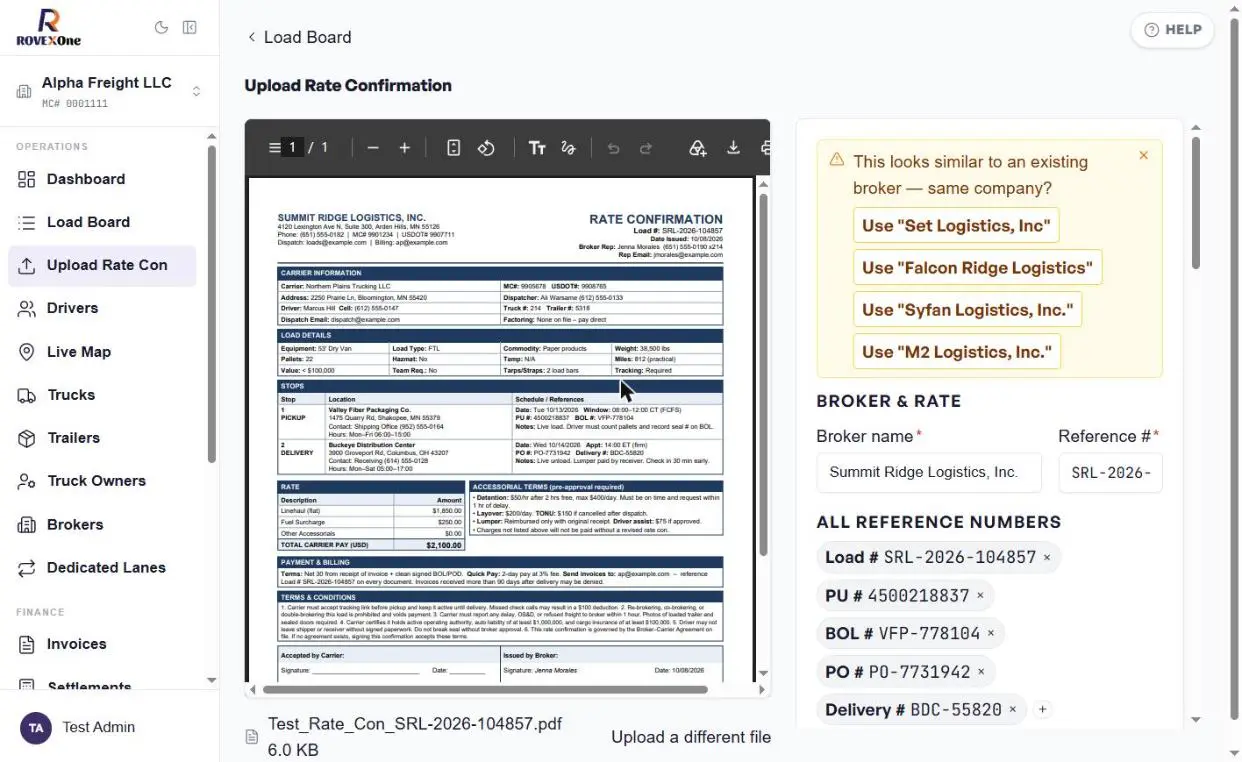Open Test Admin user profile

[x=109, y=727]
